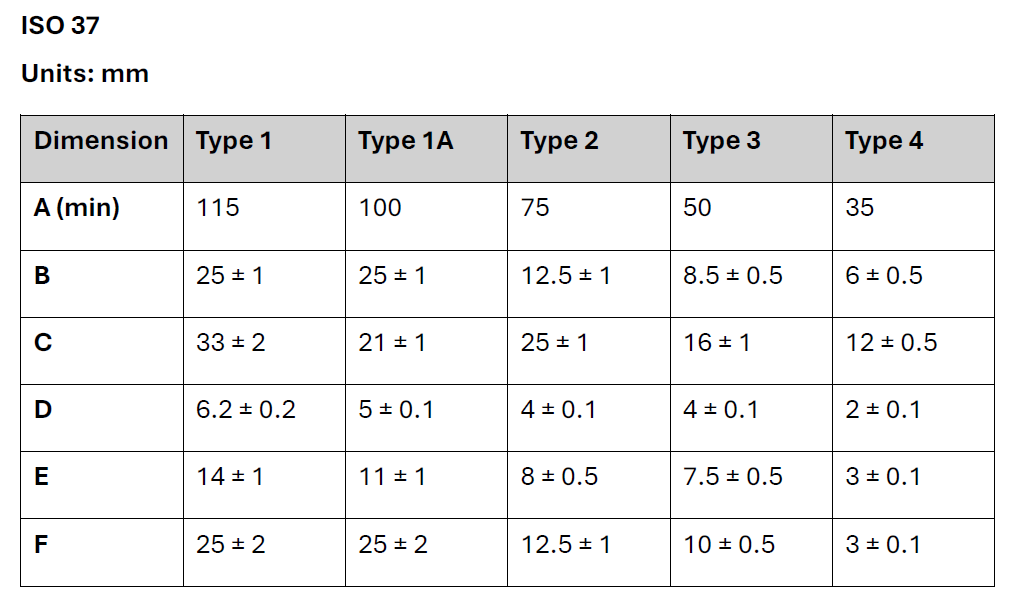The width and height of the screenshot is (1027, 610).
Task: Select the 6.2 ± 0.2 cell
Action: 264,418
